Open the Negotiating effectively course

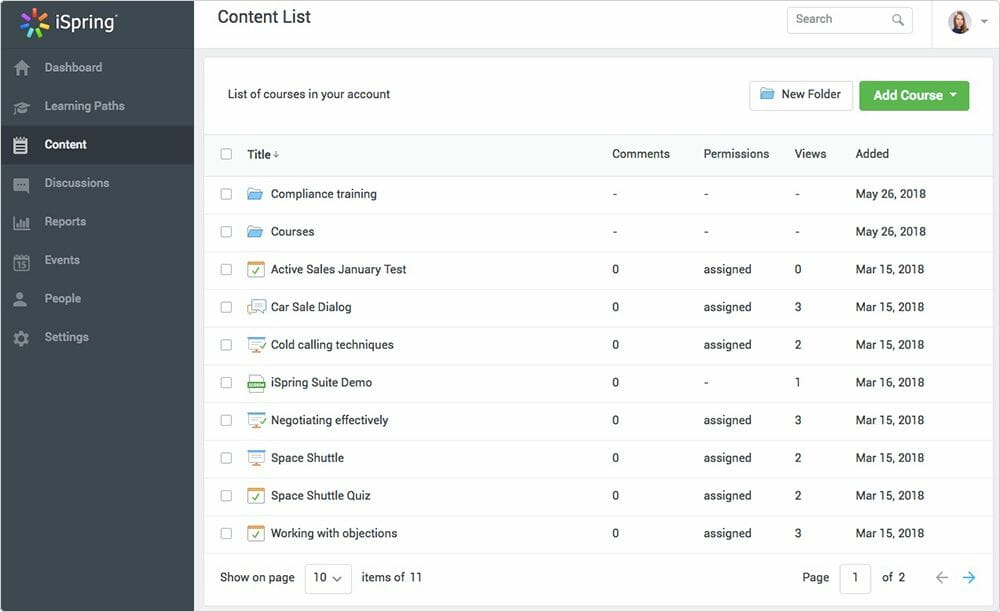pyautogui.click(x=329, y=420)
